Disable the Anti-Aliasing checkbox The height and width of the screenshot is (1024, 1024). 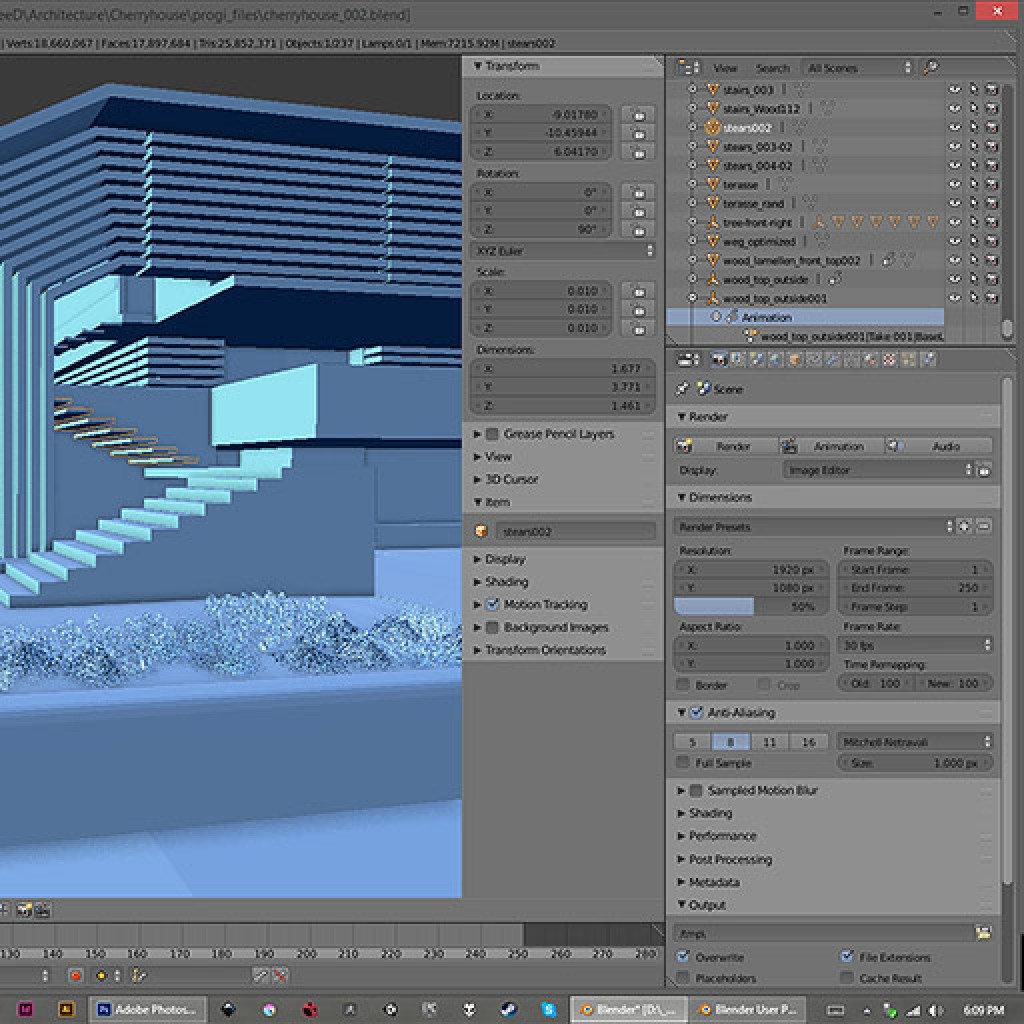coord(696,713)
